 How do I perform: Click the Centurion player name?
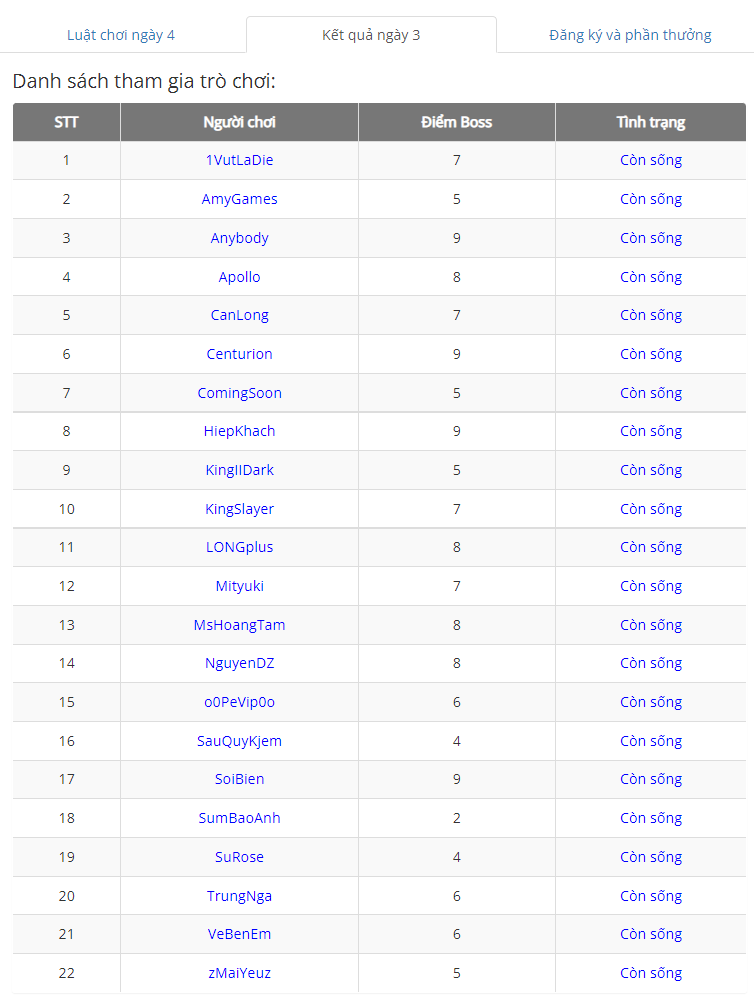[x=239, y=354]
